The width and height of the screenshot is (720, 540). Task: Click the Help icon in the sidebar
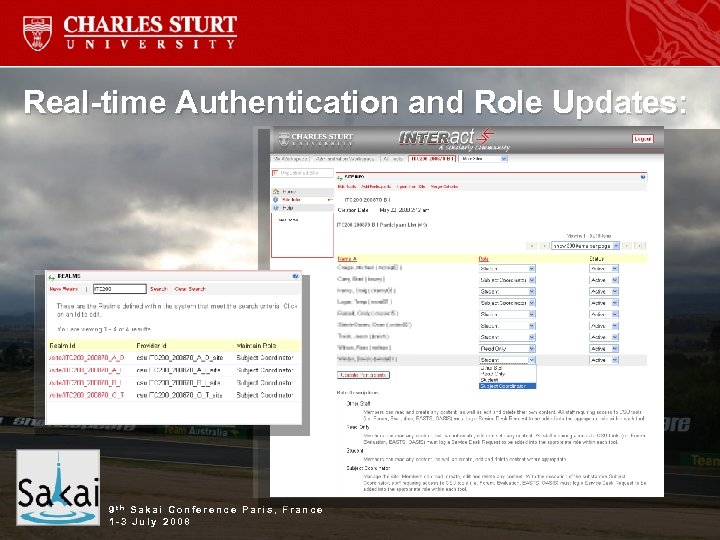click(x=276, y=208)
